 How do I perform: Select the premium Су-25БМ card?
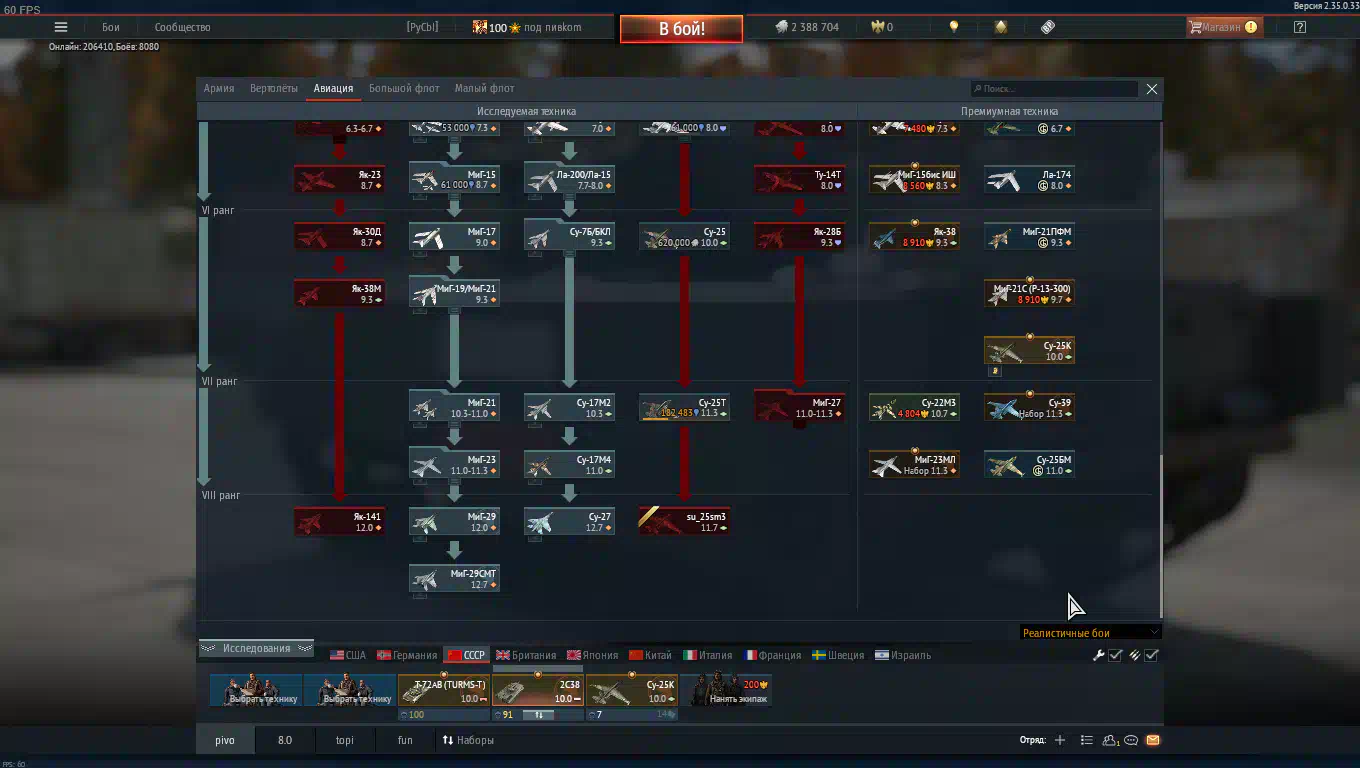[x=1029, y=465]
